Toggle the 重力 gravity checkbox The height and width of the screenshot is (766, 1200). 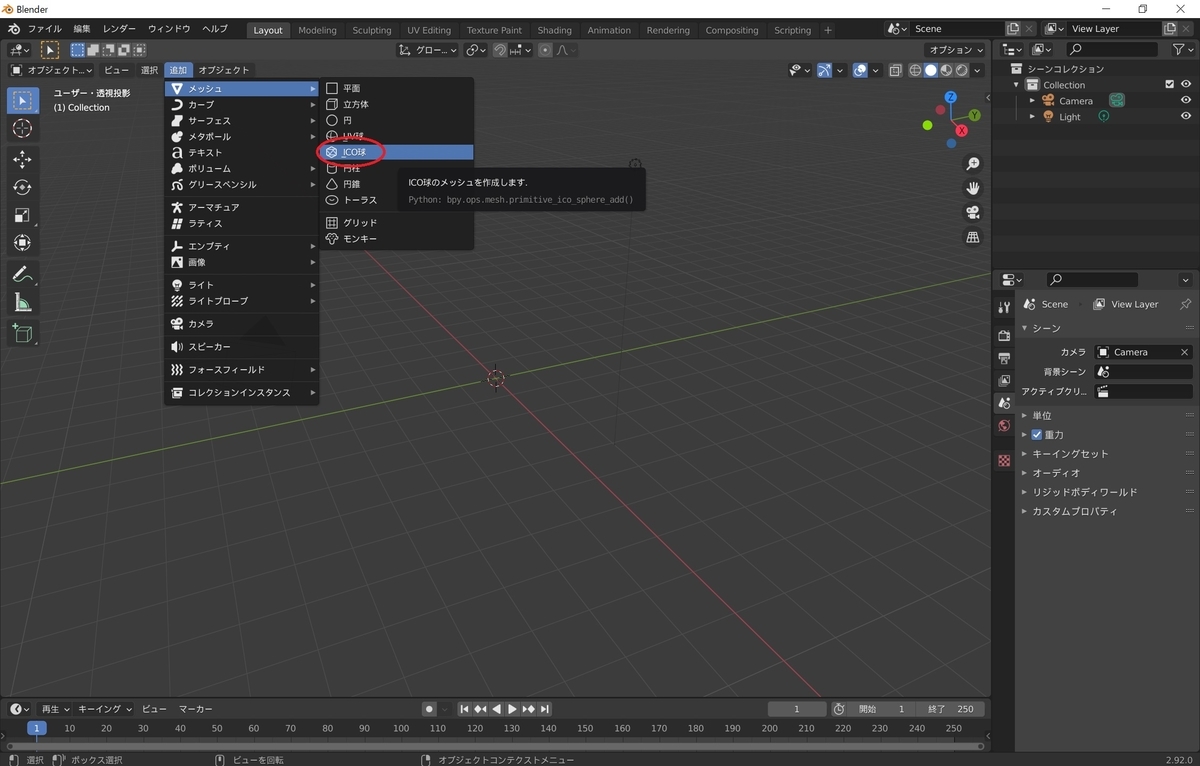1037,435
